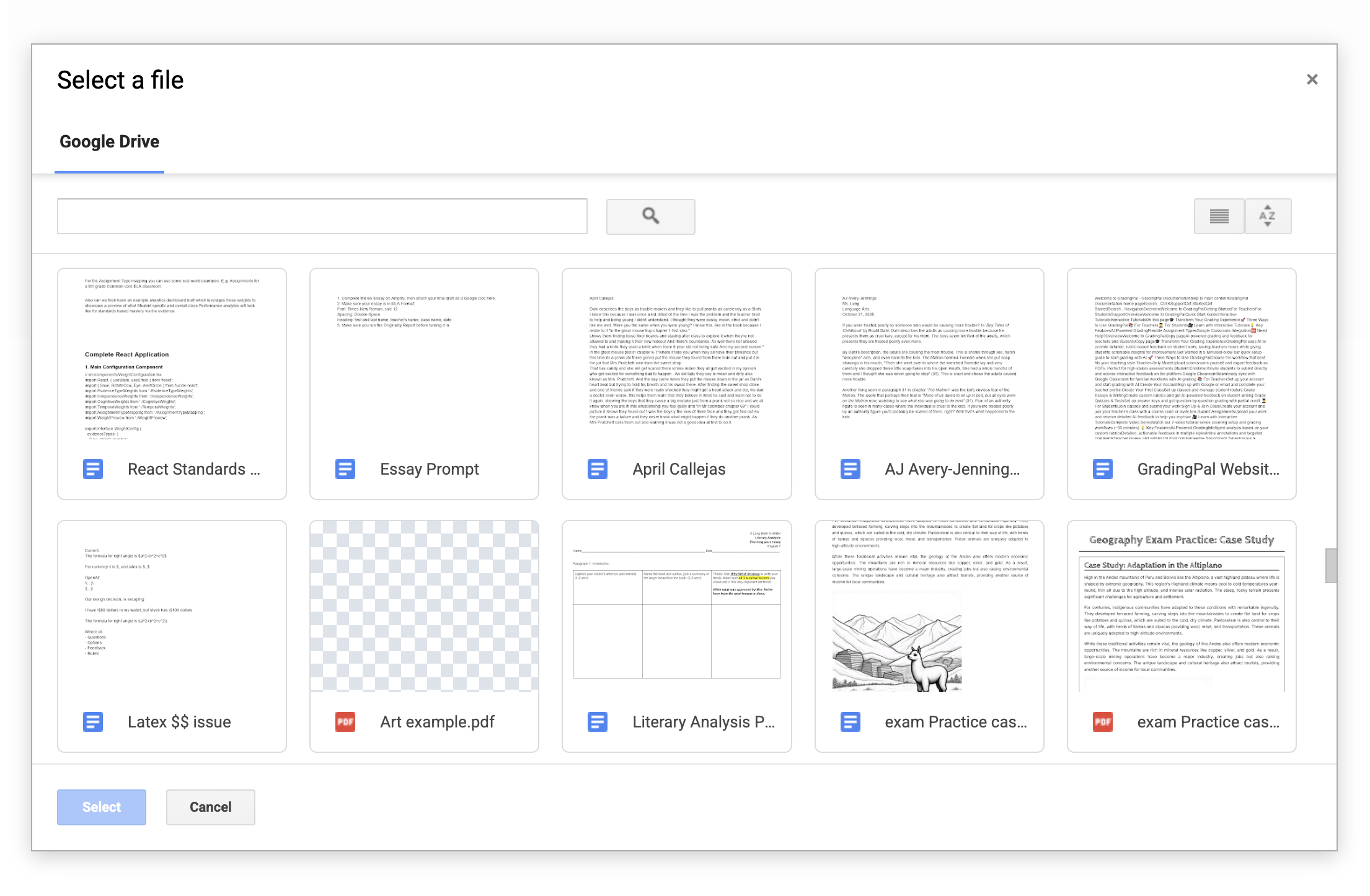The height and width of the screenshot is (896, 1370).
Task: Click the search magnifier icon
Action: (x=650, y=216)
